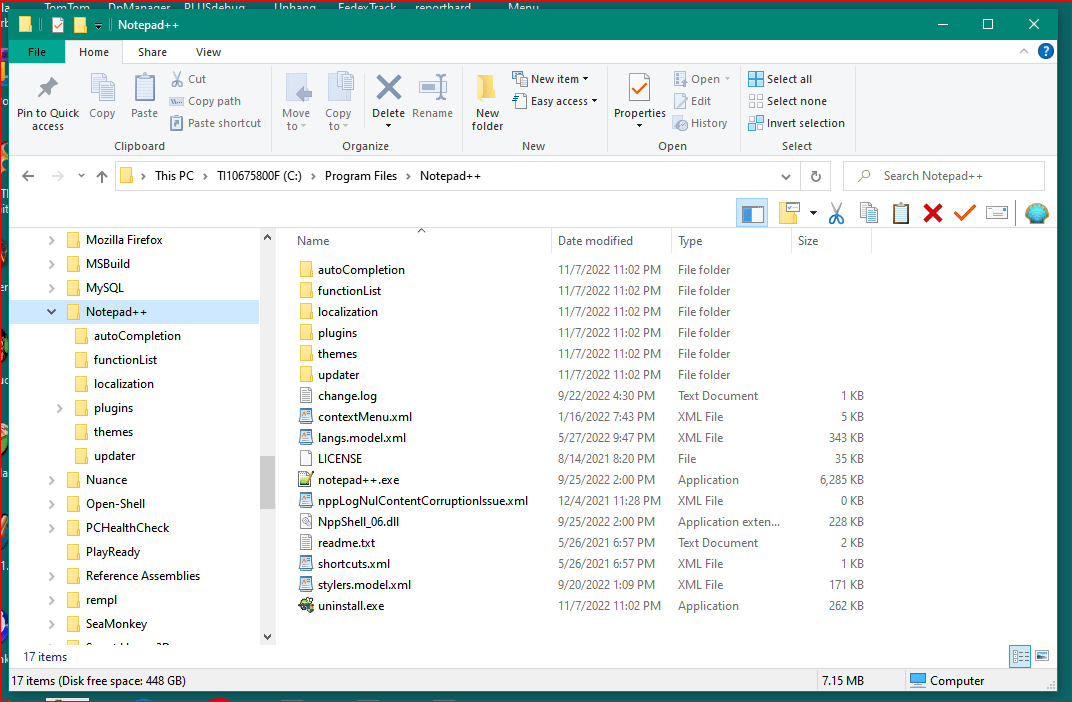Click the Properties button in the ribbon
Image resolution: width=1072 pixels, height=702 pixels.
click(639, 100)
